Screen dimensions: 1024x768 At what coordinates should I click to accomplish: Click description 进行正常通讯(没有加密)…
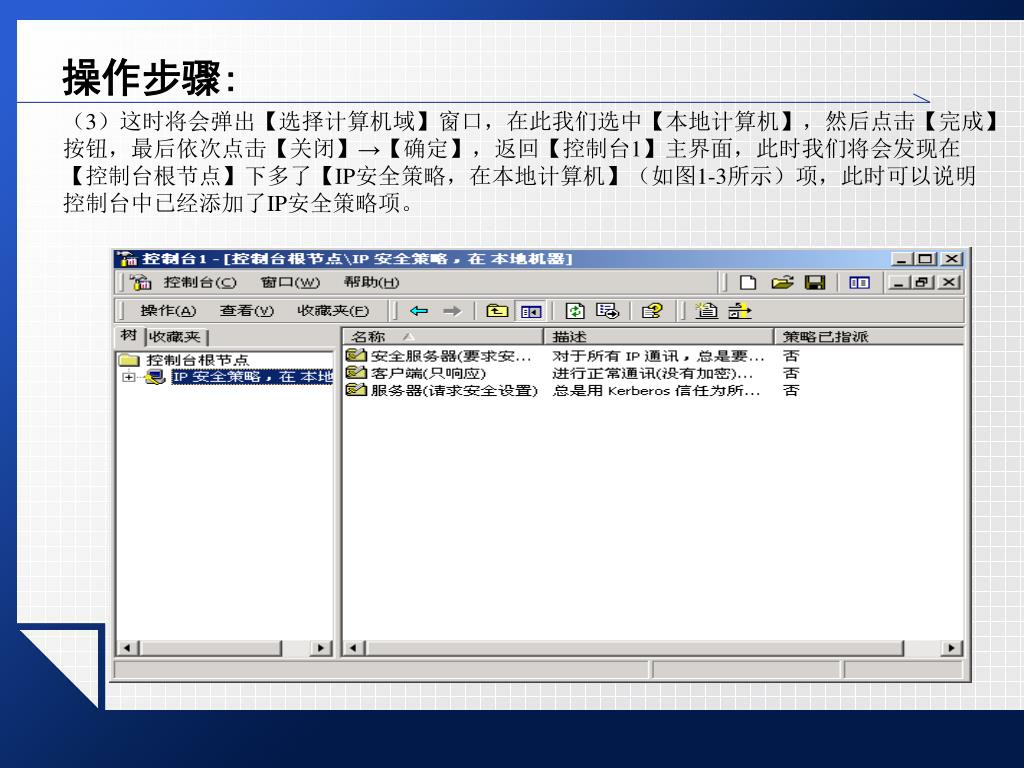[x=652, y=373]
